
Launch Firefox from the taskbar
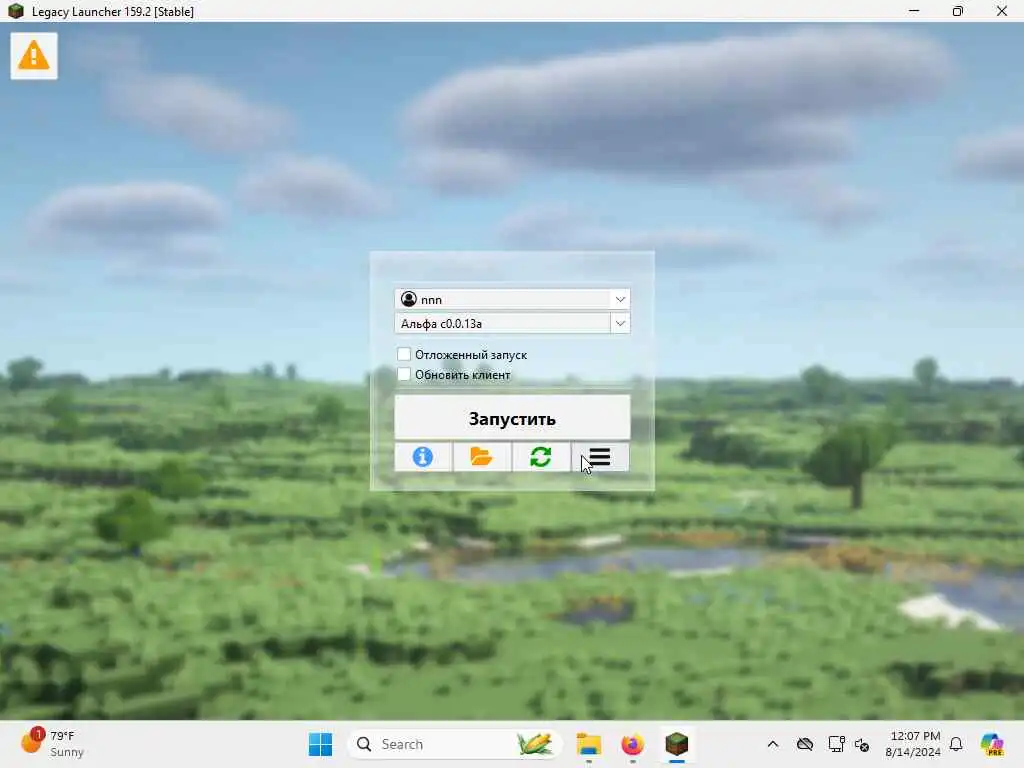[632, 744]
